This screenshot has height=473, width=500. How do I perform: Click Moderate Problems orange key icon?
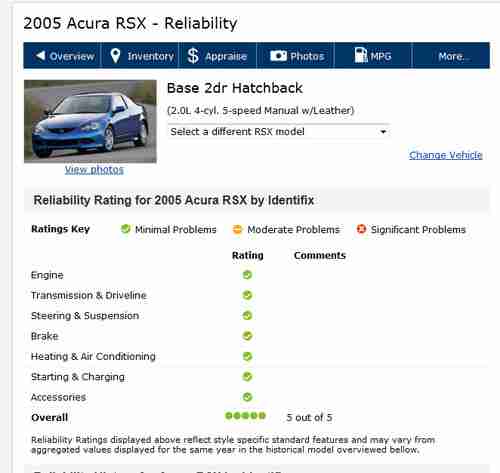237,229
